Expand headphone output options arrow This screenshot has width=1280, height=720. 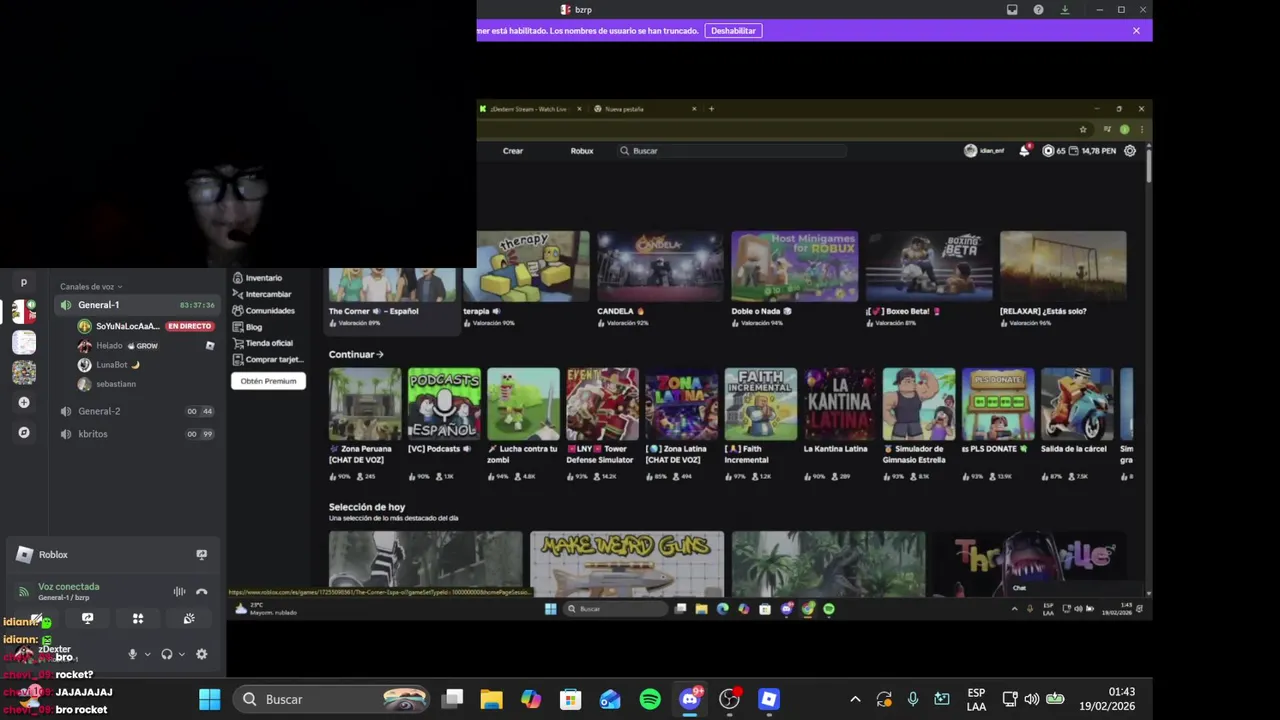click(181, 655)
